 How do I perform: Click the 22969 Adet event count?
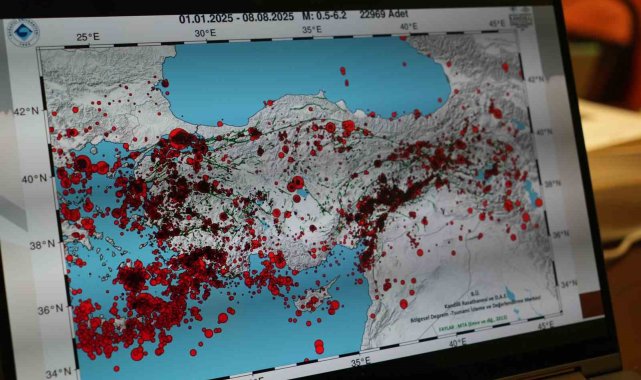click(383, 15)
